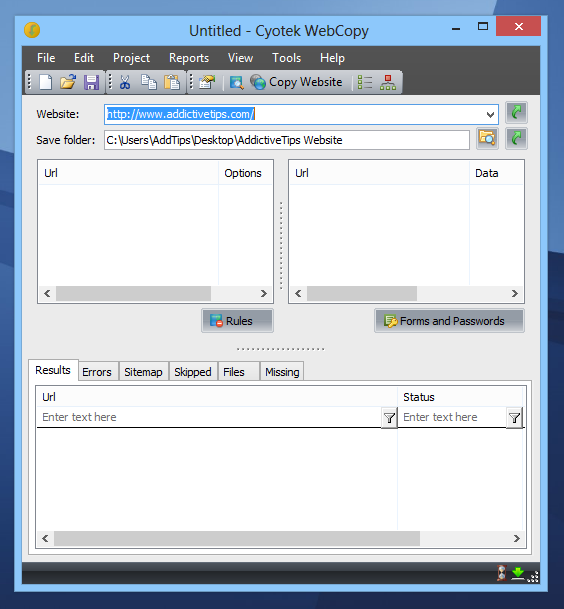This screenshot has width=564, height=609.
Task: Click the Url column header in Results
Action: click(x=217, y=397)
